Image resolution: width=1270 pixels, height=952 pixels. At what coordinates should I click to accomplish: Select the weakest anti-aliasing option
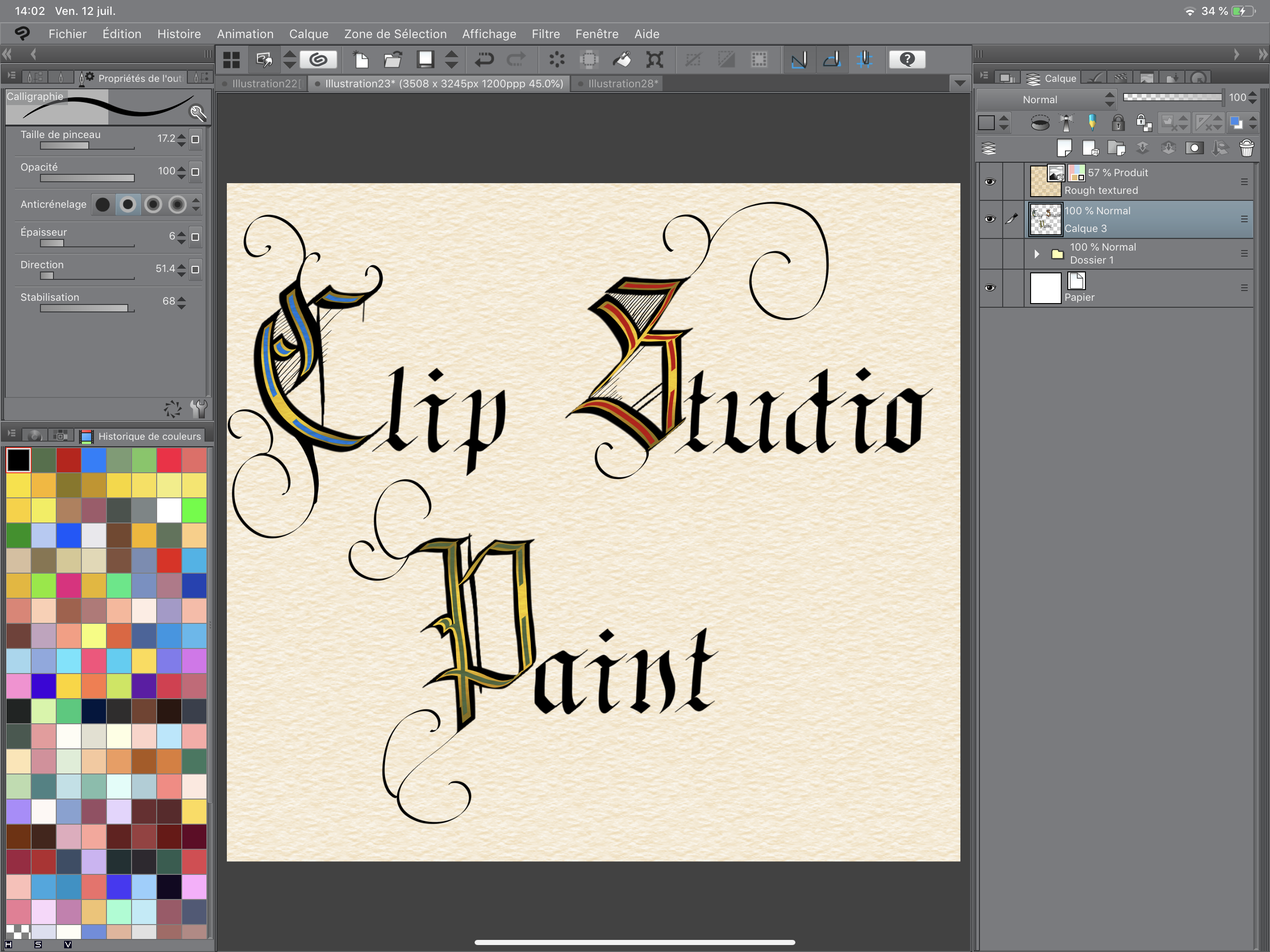point(103,205)
